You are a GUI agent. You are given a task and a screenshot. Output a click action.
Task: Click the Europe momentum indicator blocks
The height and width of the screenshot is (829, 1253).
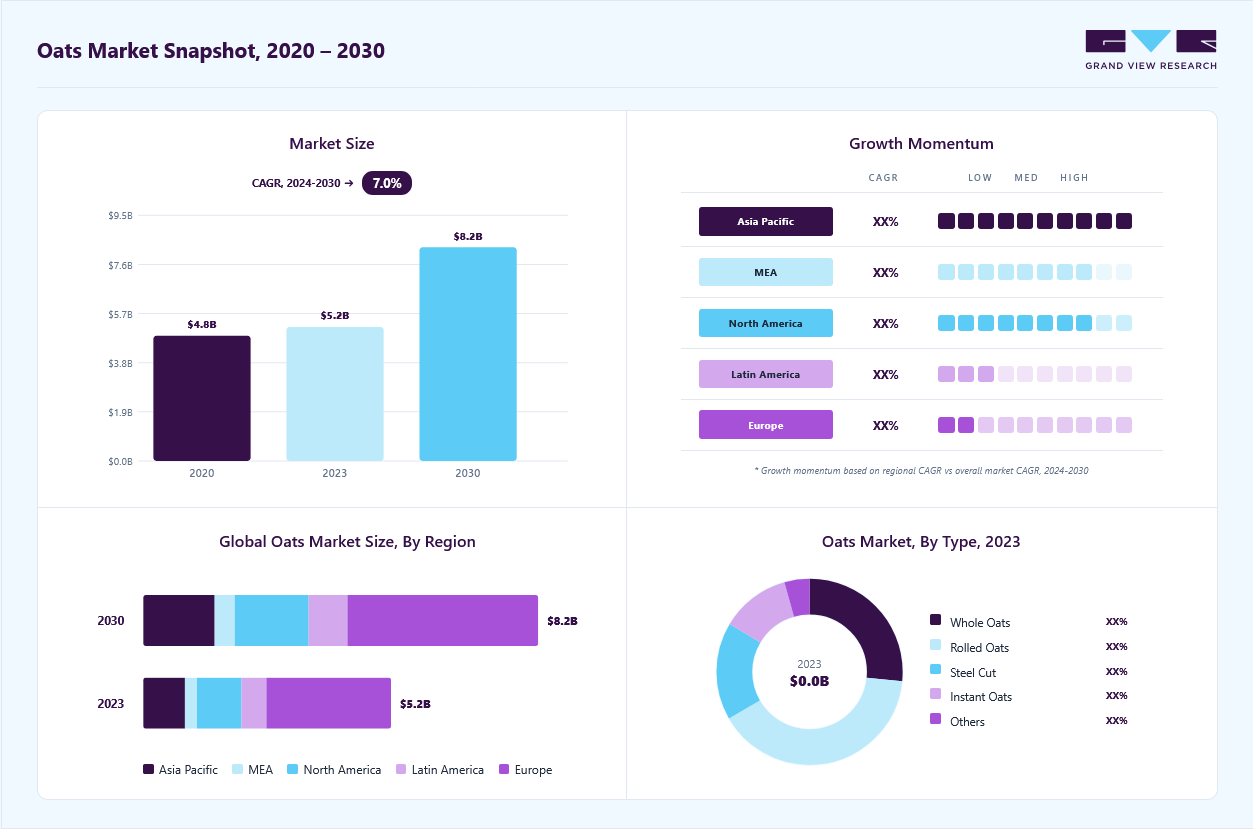coord(1035,425)
